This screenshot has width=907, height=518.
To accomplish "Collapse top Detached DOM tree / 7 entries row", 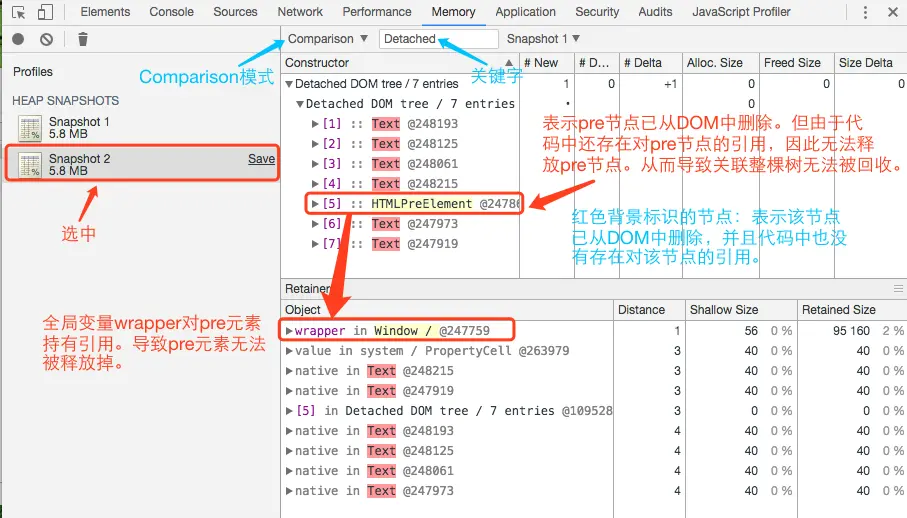I will (x=289, y=84).
